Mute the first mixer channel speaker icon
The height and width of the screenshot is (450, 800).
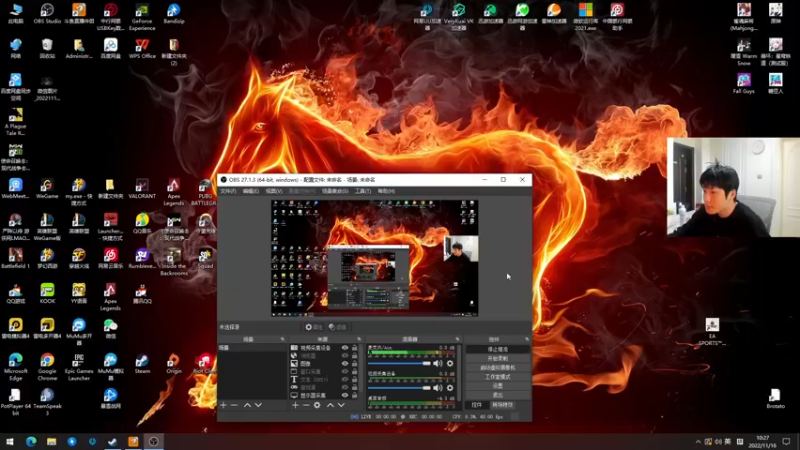click(437, 362)
